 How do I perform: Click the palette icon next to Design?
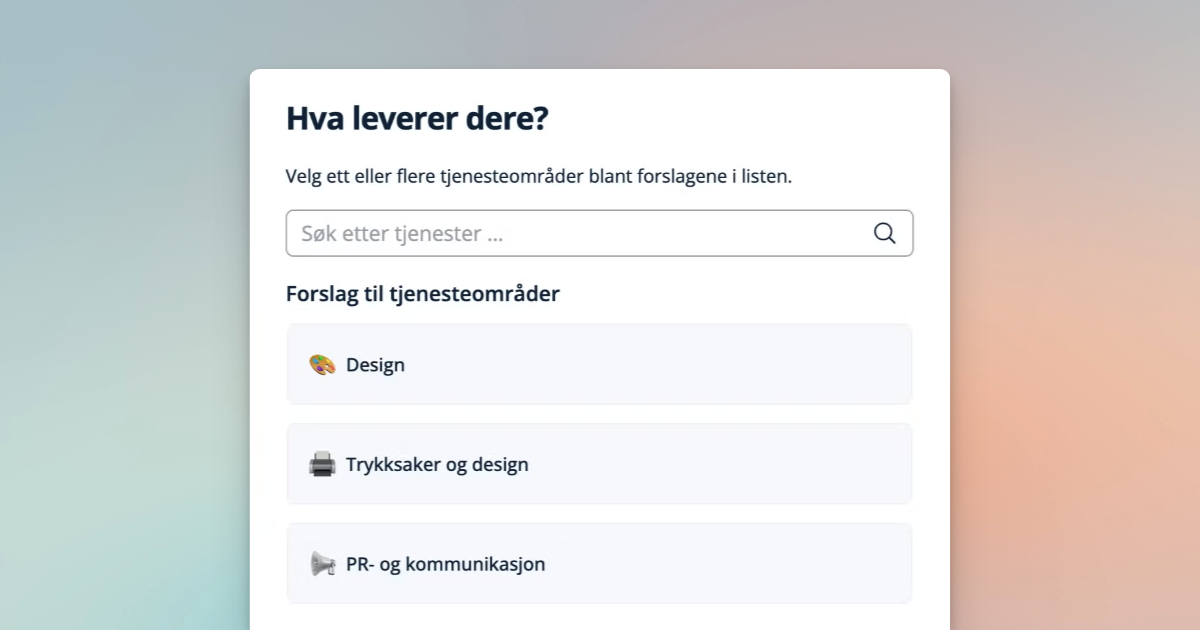321,364
